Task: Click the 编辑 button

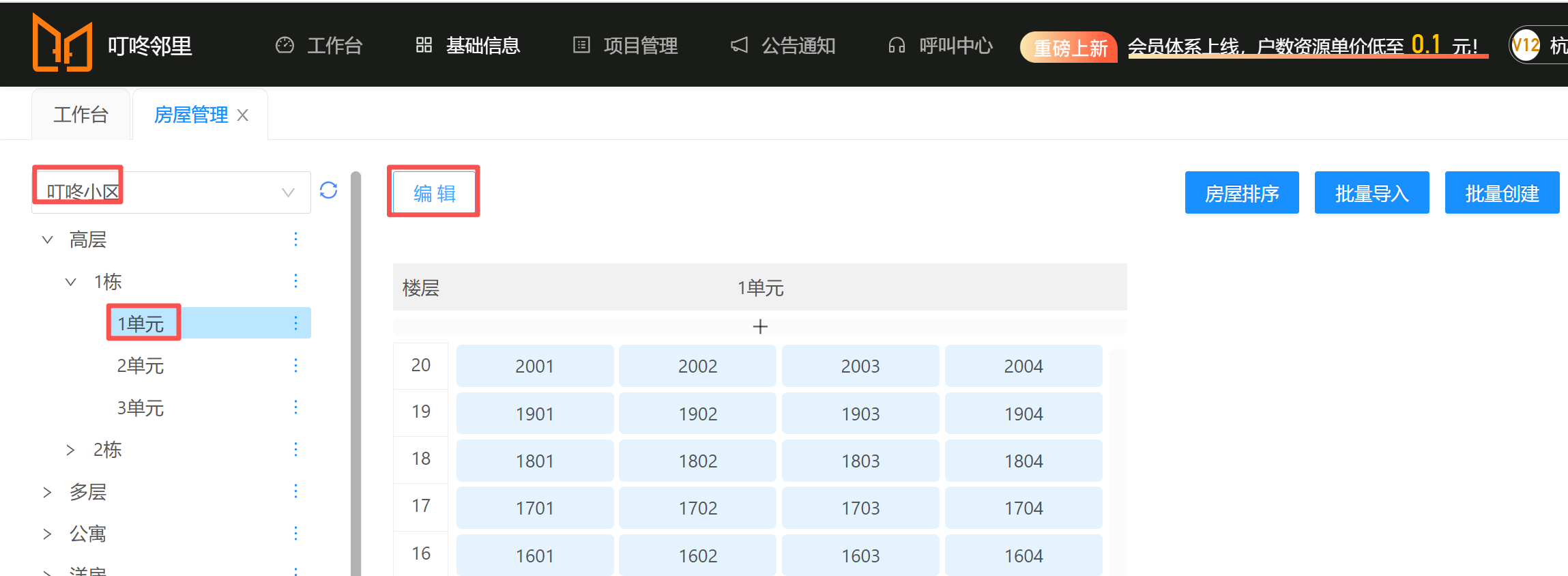Action: 434,193
